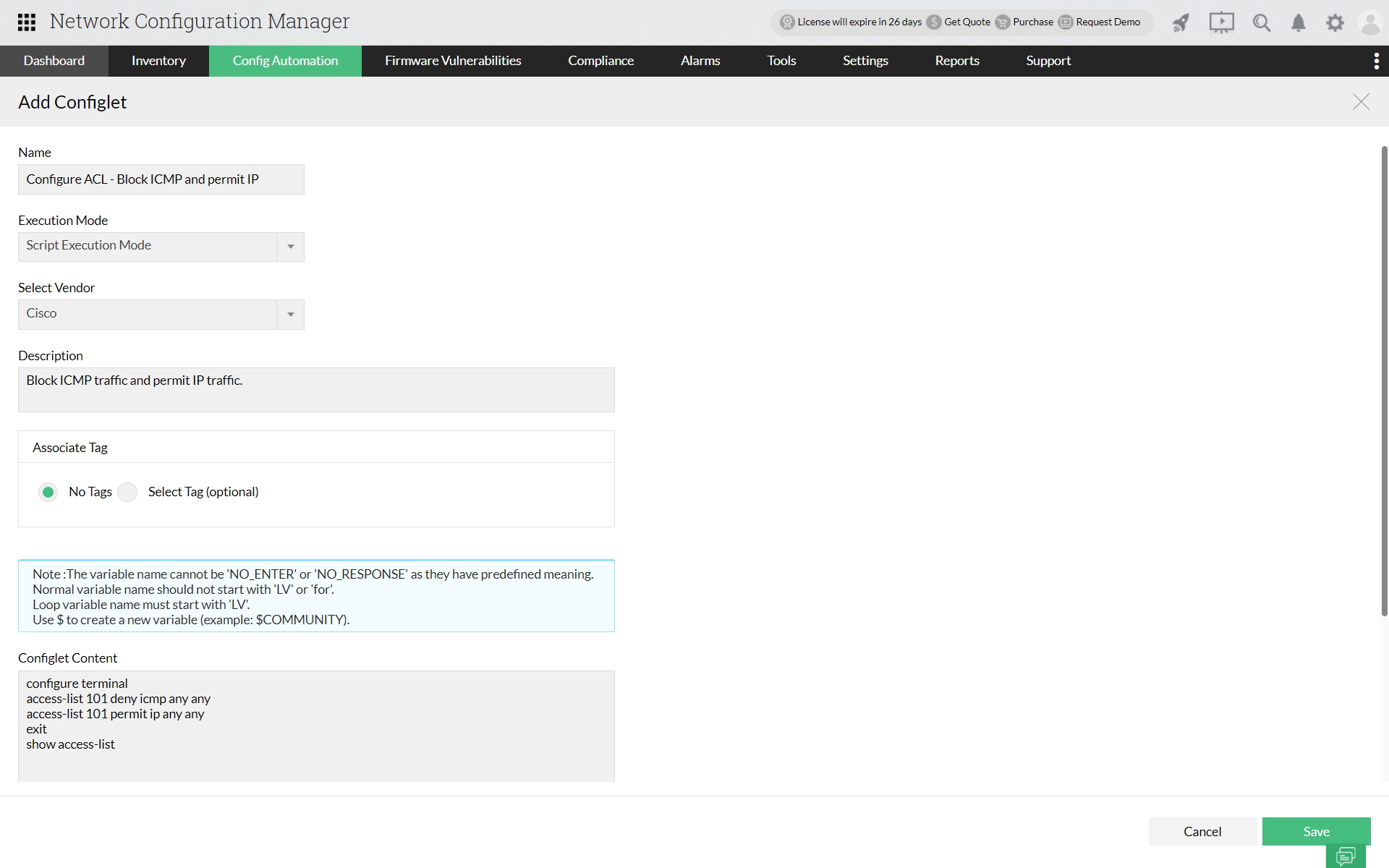This screenshot has width=1389, height=868.
Task: Click the user profile icon
Action: point(1370,22)
